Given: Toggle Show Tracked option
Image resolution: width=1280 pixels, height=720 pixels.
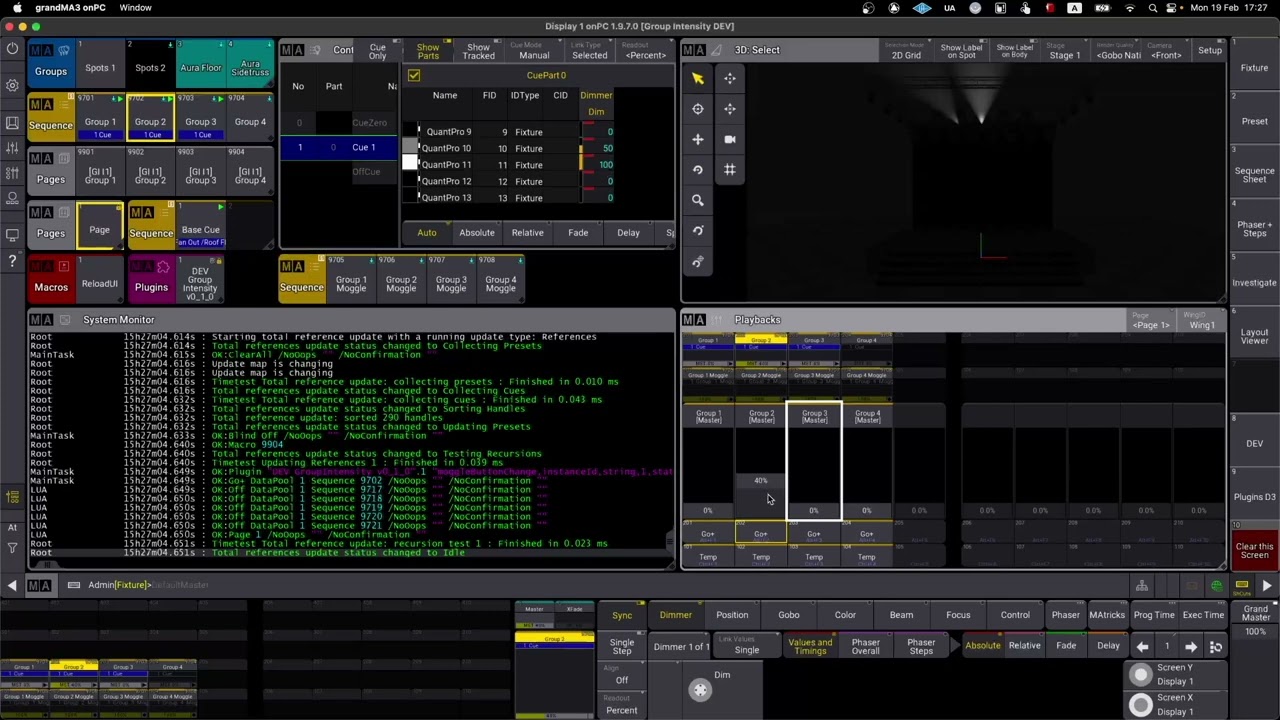Looking at the screenshot, I should (478, 51).
